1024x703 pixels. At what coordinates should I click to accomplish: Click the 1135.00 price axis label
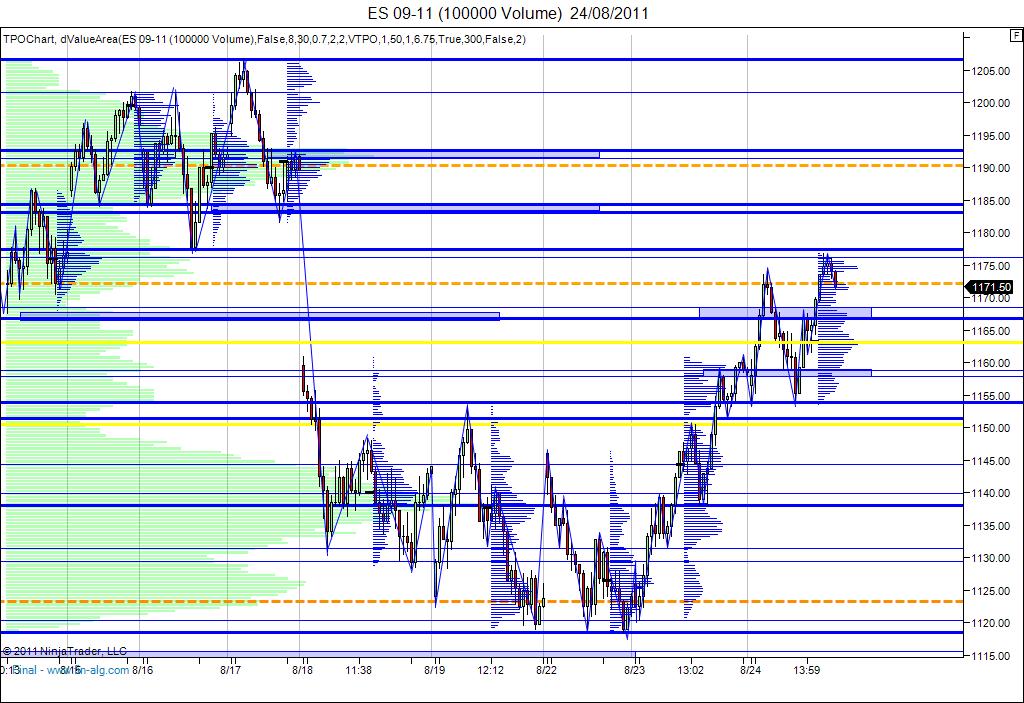(991, 526)
